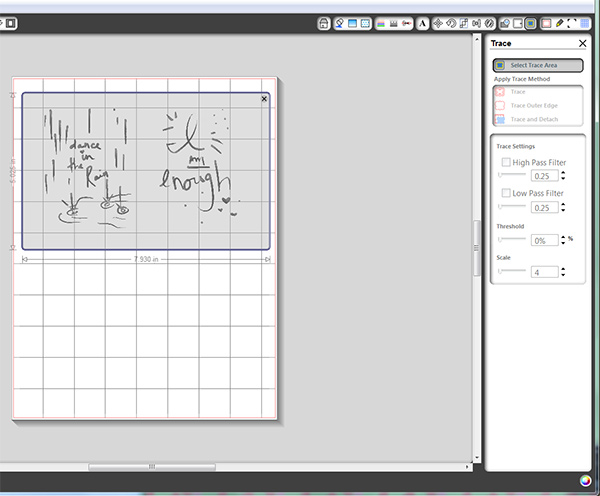Click the horizontal scrollbar right arrow
Image resolution: width=600 pixels, height=496 pixels.
coord(467,467)
